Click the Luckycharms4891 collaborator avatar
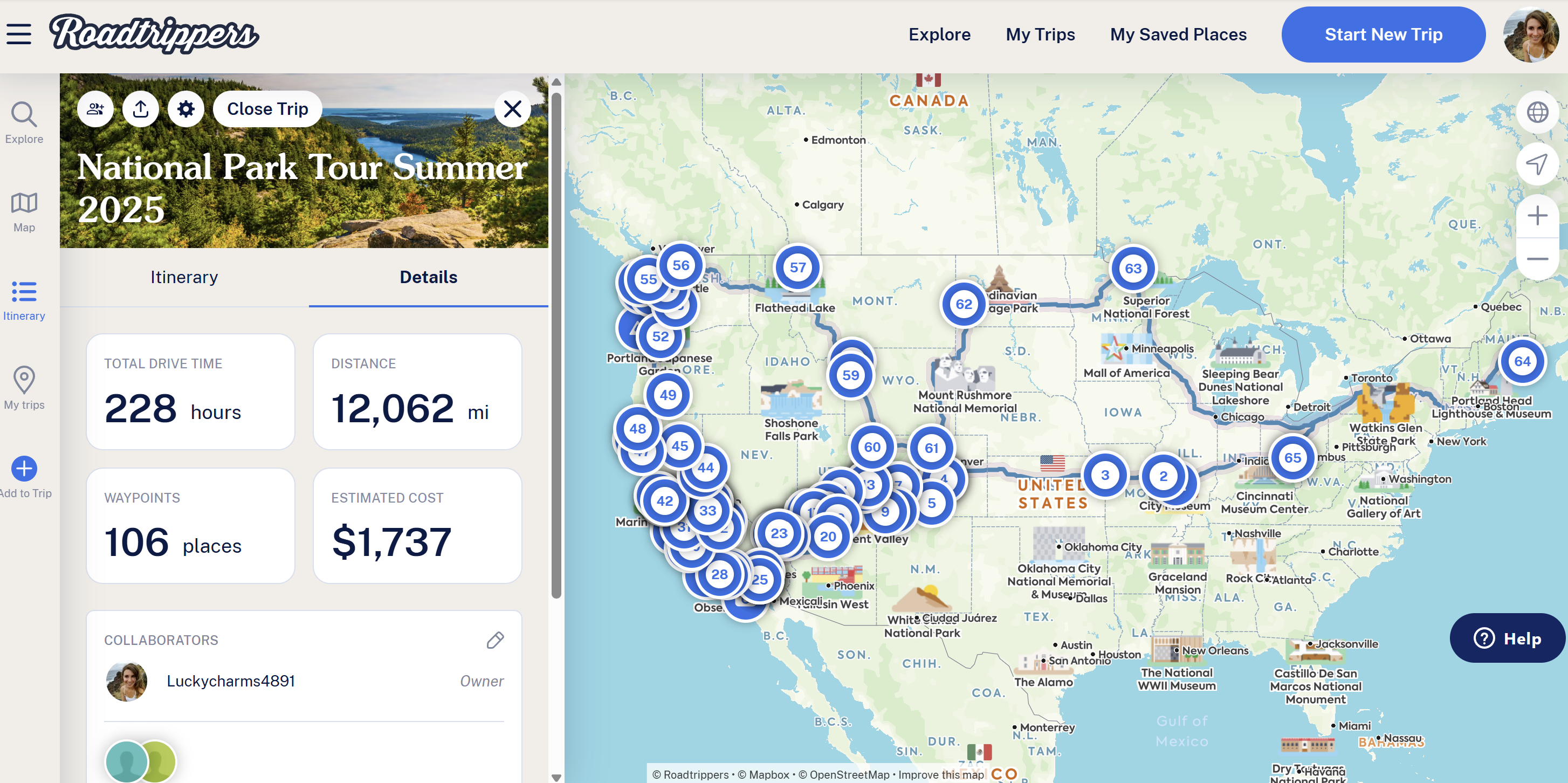The height and width of the screenshot is (783, 1568). [127, 681]
